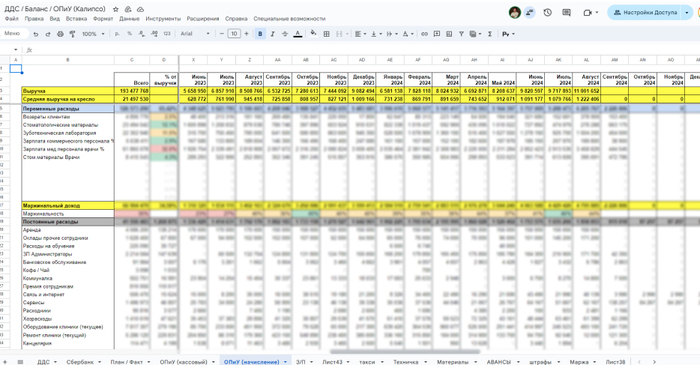This screenshot has width=700, height=365.
Task: Open the Файл menu
Action: pyautogui.click(x=12, y=19)
